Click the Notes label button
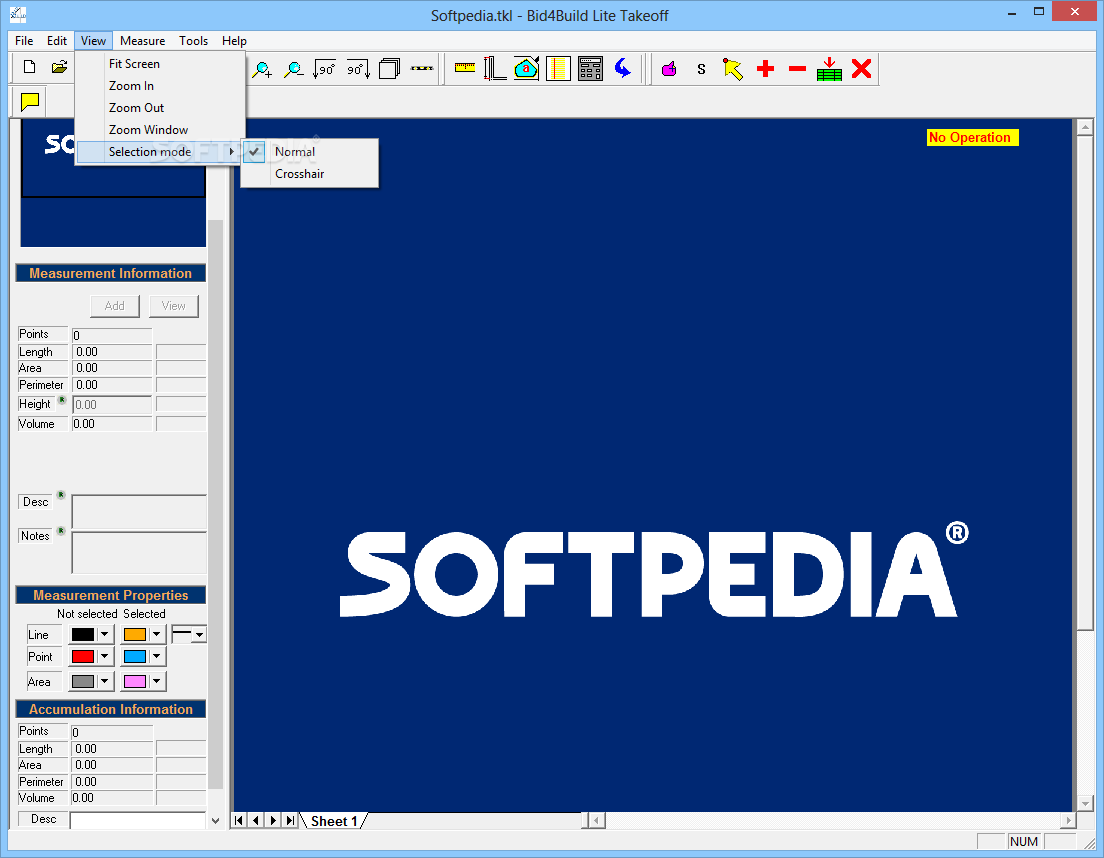The height and width of the screenshot is (858, 1104). click(35, 536)
